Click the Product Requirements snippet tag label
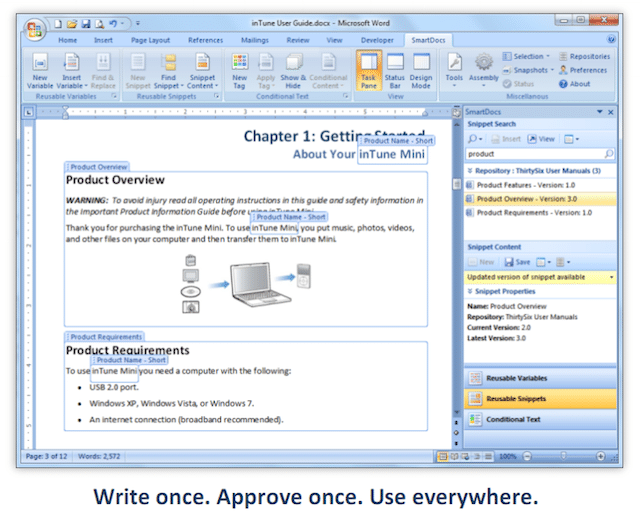 point(104,337)
